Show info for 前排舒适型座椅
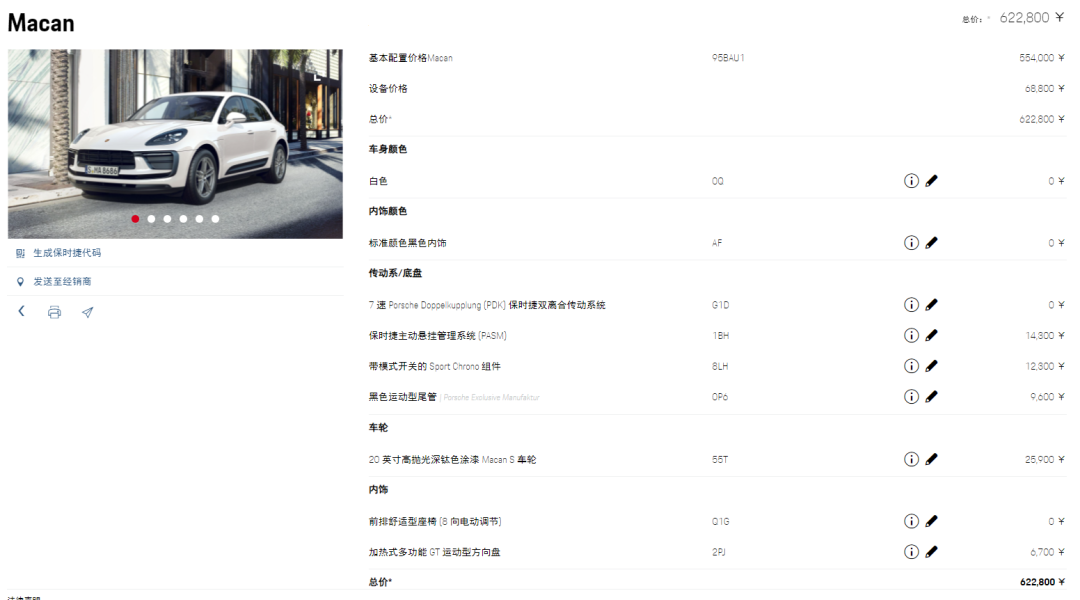Image resolution: width=1080 pixels, height=600 pixels. point(911,521)
